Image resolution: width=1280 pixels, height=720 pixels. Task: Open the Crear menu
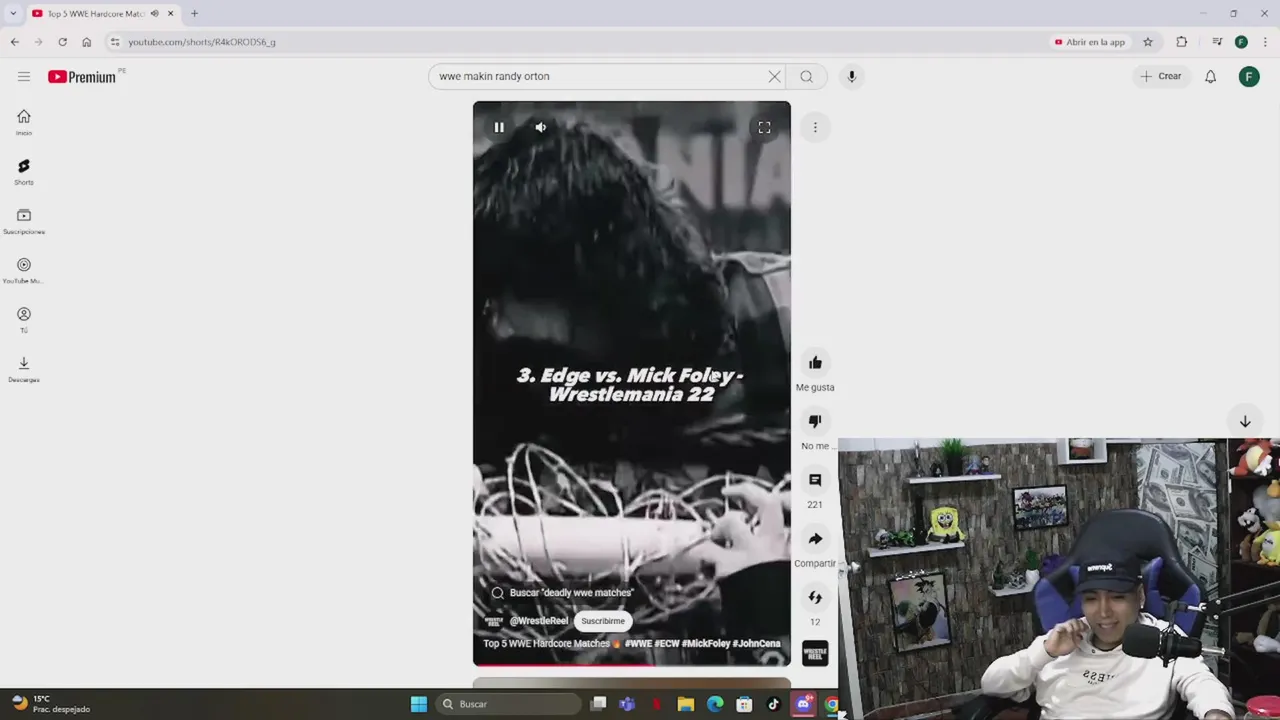pos(1161,76)
